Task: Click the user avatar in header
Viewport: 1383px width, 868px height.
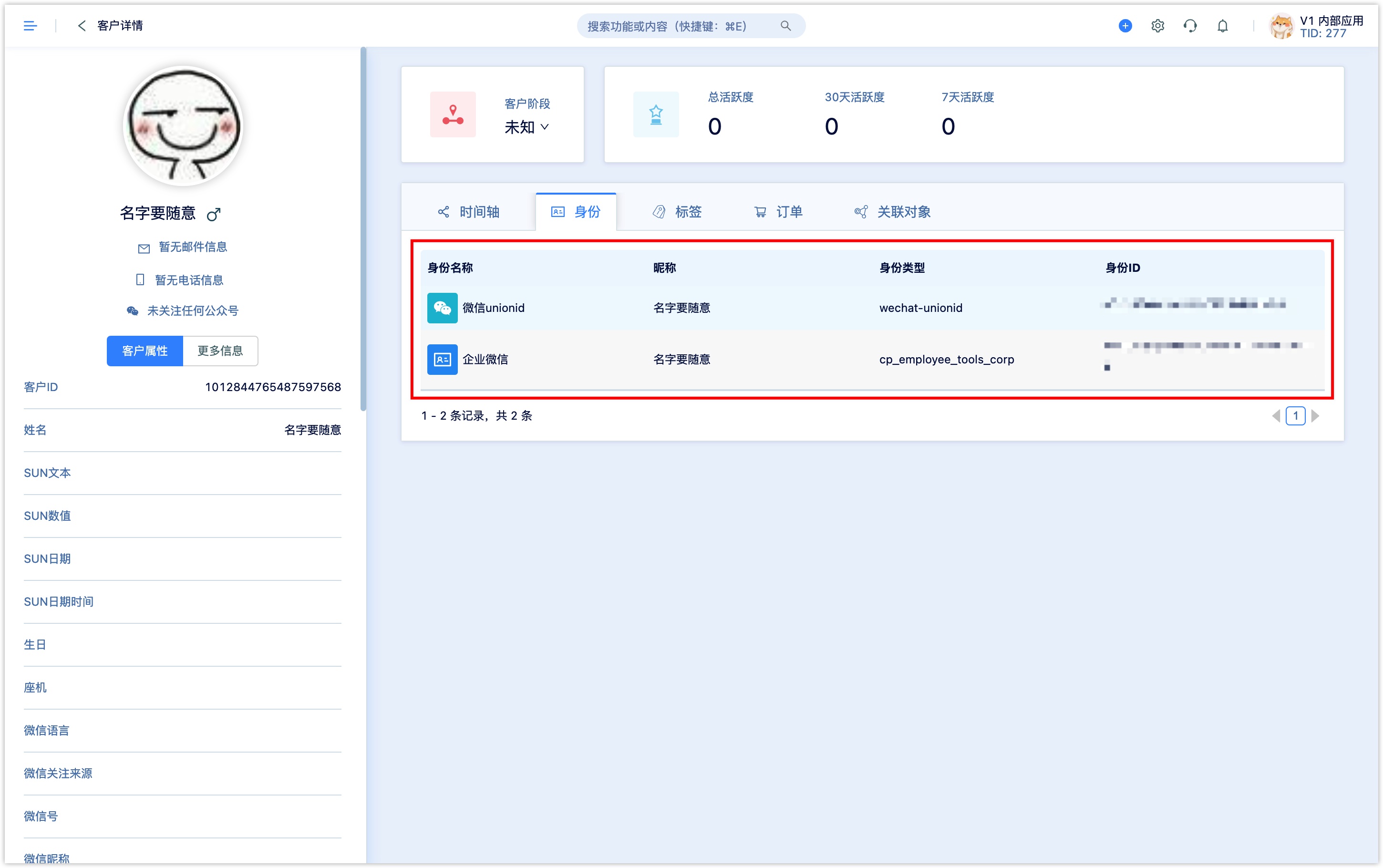Action: pos(1281,26)
